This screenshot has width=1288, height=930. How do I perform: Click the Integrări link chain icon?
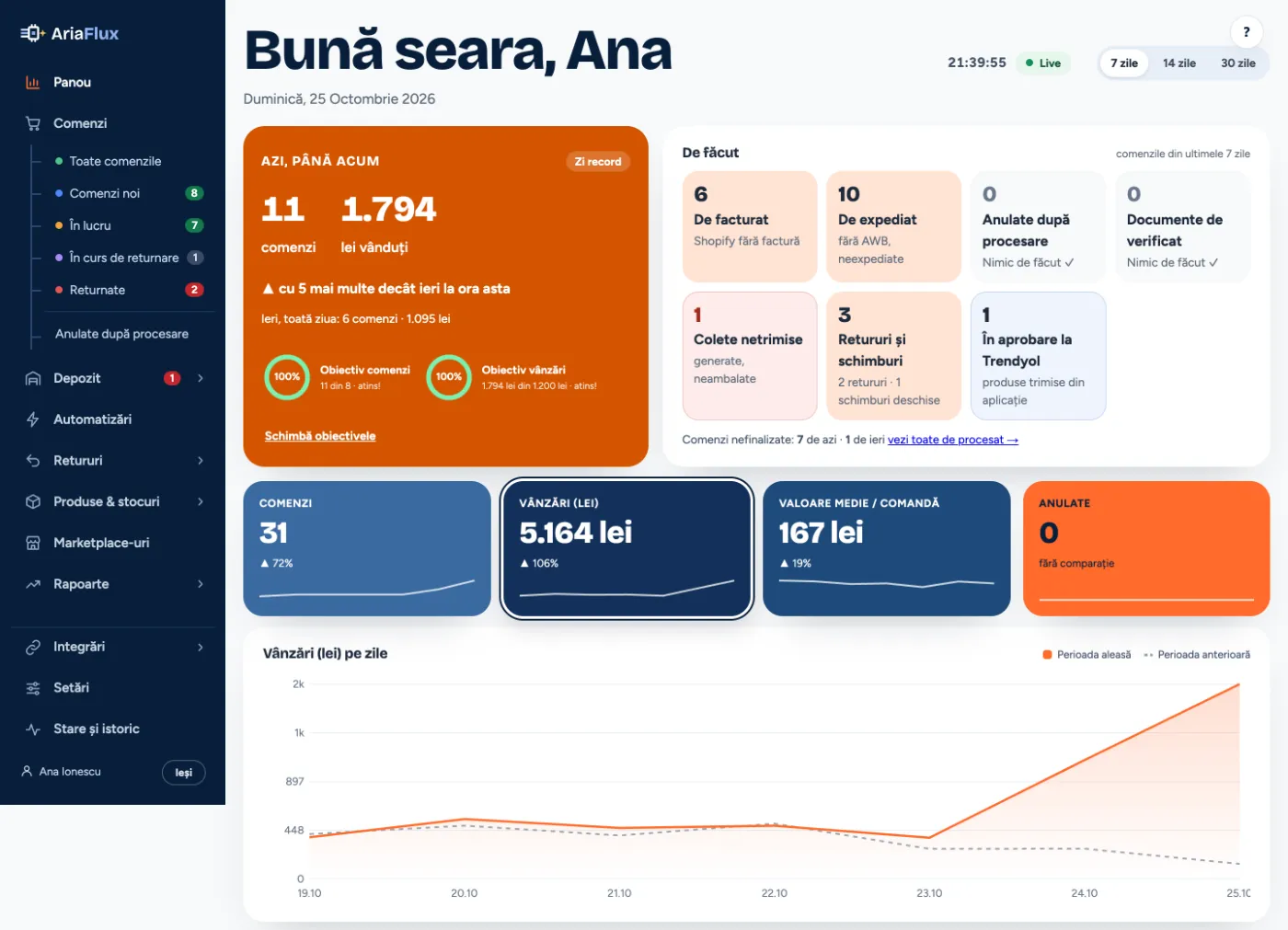[33, 647]
